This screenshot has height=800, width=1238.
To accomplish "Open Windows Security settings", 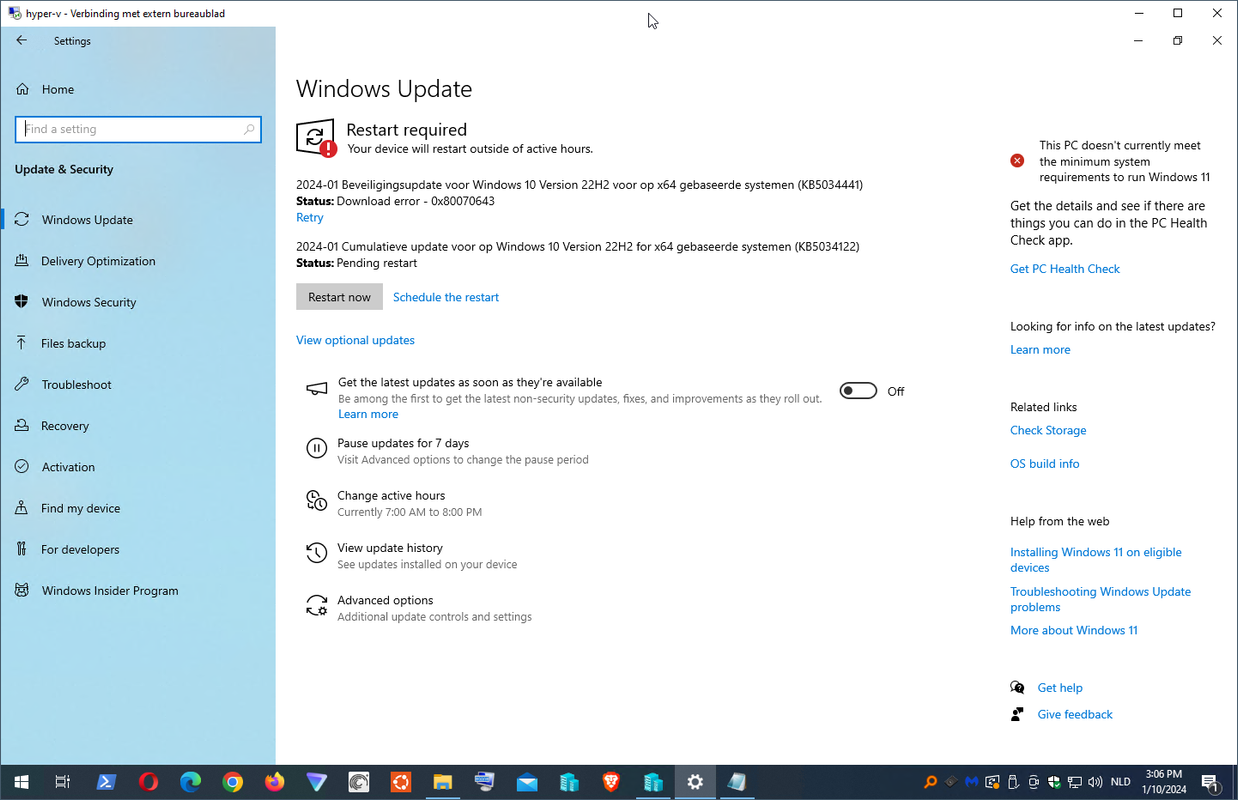I will point(89,302).
